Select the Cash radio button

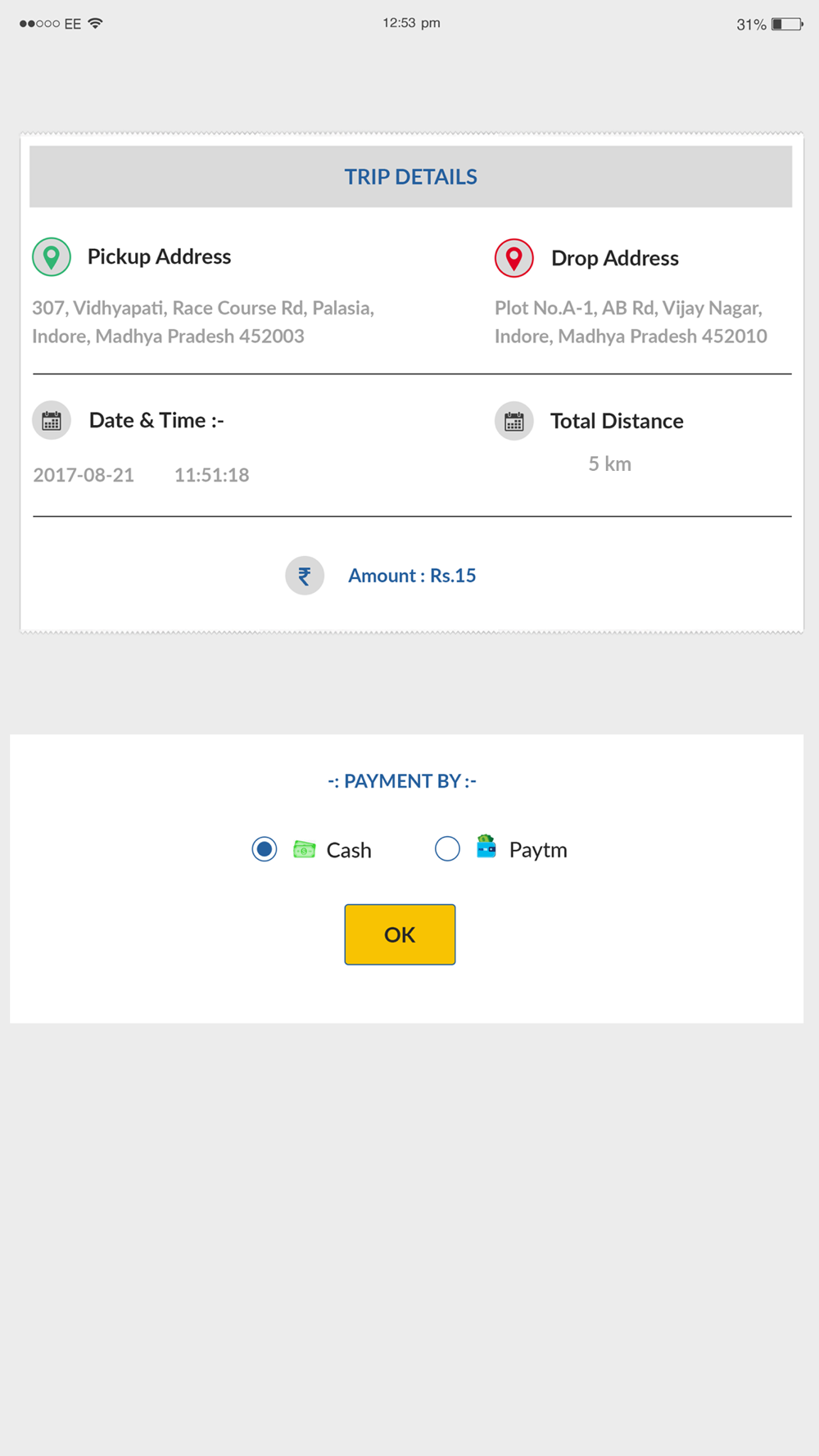coord(265,849)
